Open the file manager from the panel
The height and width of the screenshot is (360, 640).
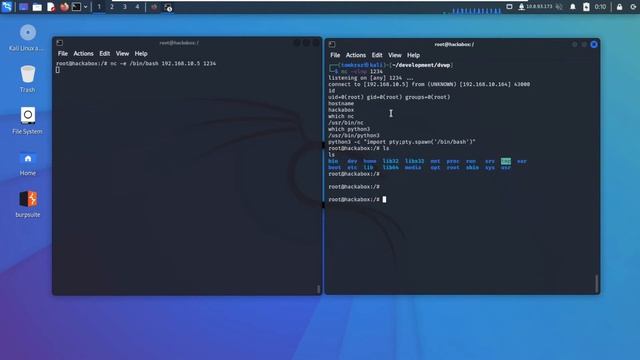(37, 7)
